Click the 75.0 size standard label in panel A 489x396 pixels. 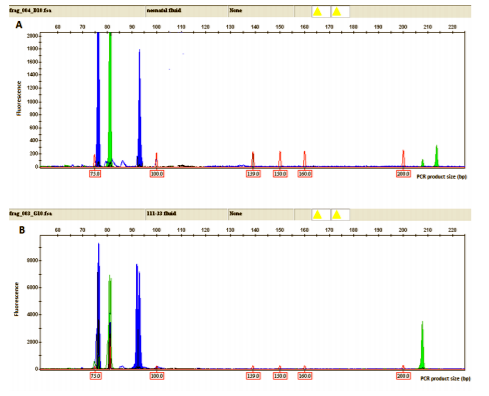95,174
